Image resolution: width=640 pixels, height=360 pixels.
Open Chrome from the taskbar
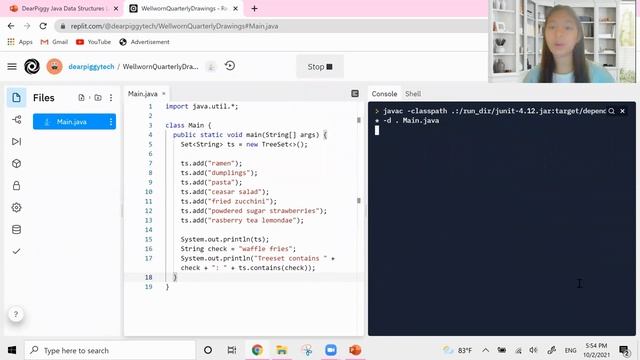(257, 350)
